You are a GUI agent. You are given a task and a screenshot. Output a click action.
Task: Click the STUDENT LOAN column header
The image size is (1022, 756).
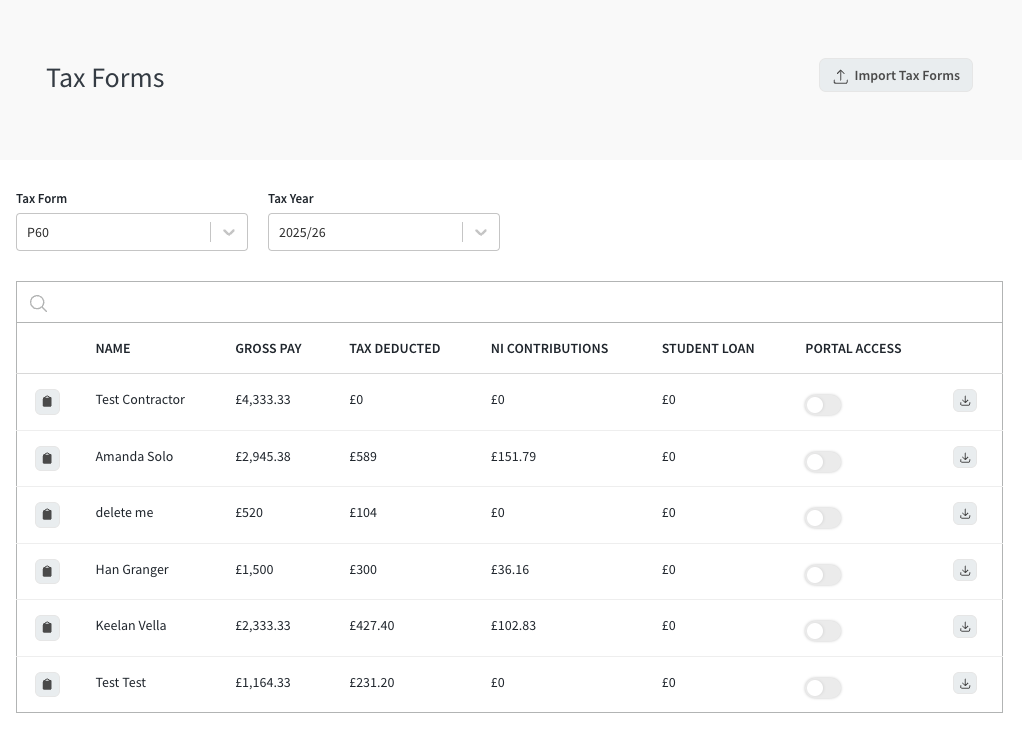click(x=708, y=349)
